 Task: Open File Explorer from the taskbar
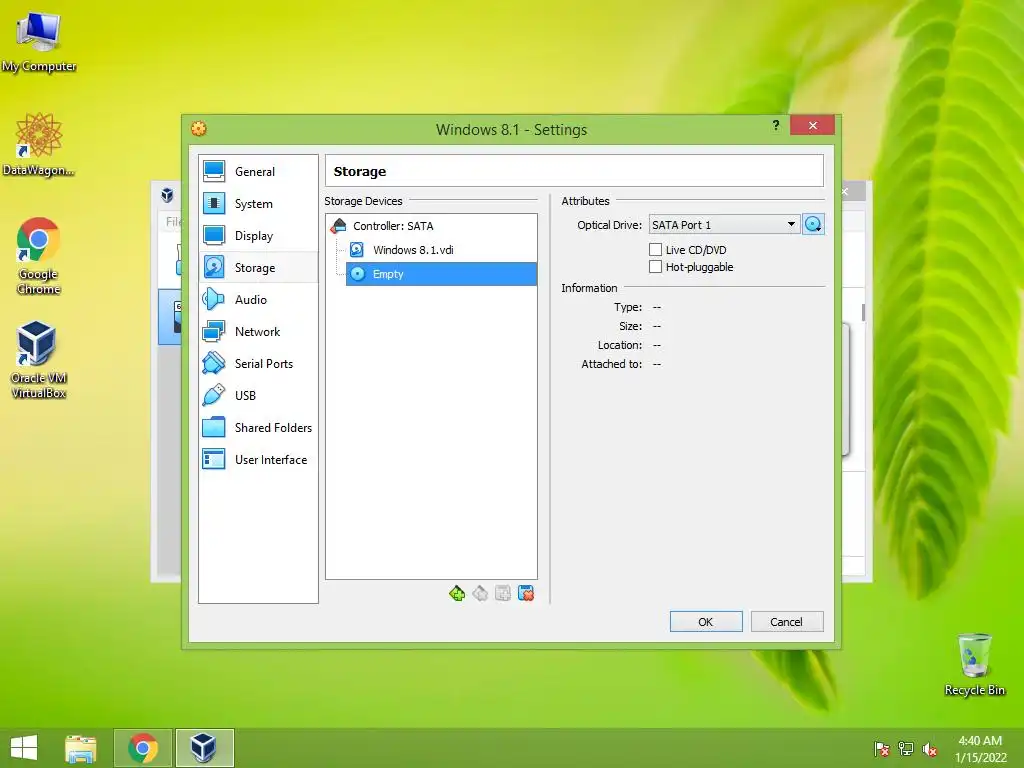click(x=81, y=748)
